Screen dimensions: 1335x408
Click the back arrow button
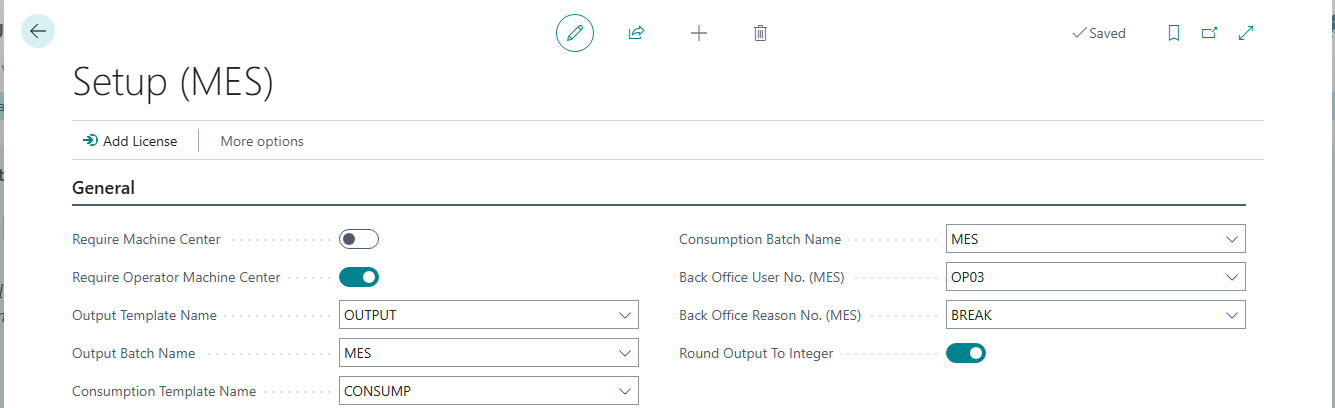tap(38, 31)
